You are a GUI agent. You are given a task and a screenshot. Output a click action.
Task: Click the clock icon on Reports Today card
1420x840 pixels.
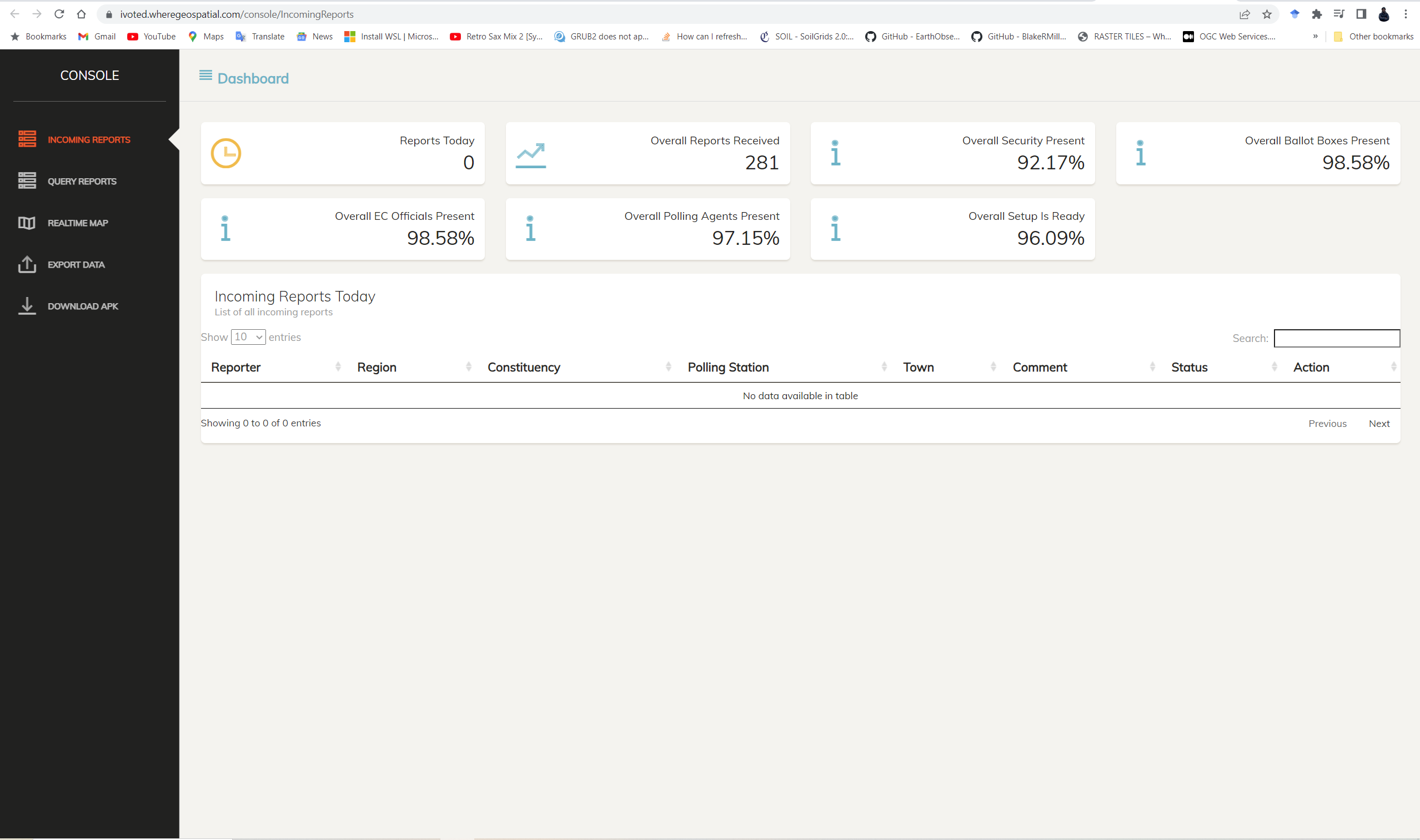[x=226, y=153]
